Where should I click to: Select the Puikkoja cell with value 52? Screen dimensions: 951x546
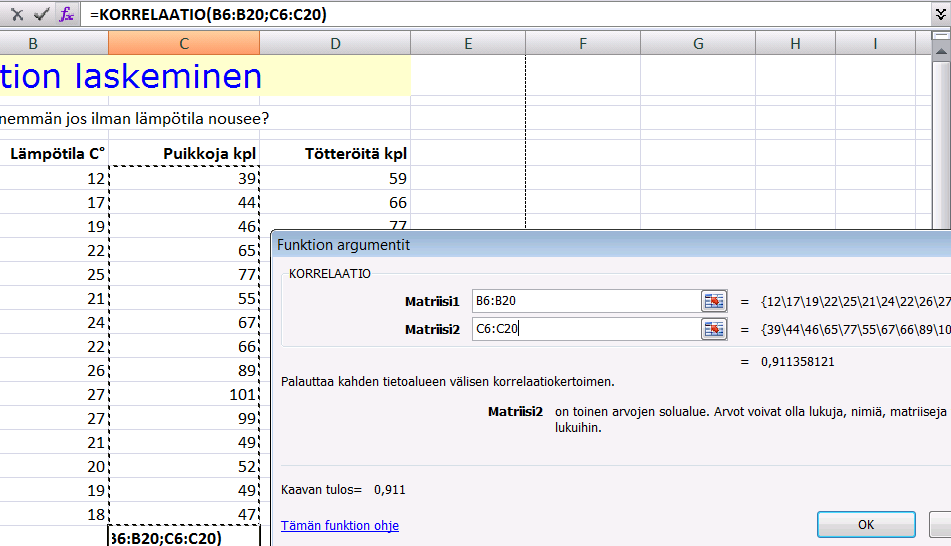(184, 467)
